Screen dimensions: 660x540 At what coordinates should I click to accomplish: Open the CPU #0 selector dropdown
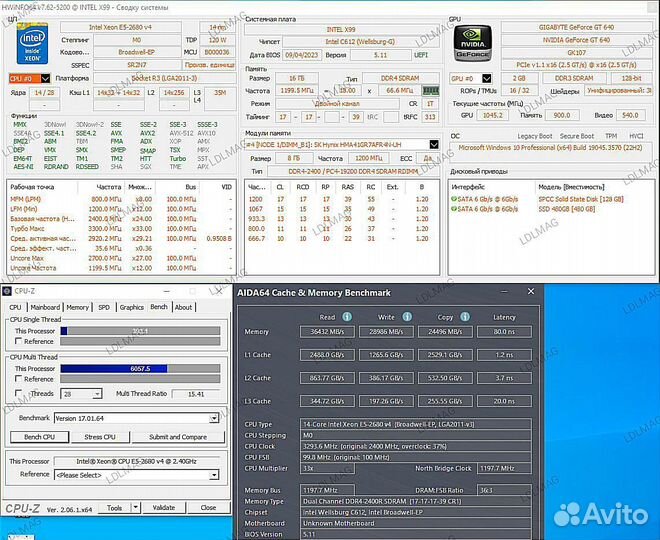pos(45,78)
